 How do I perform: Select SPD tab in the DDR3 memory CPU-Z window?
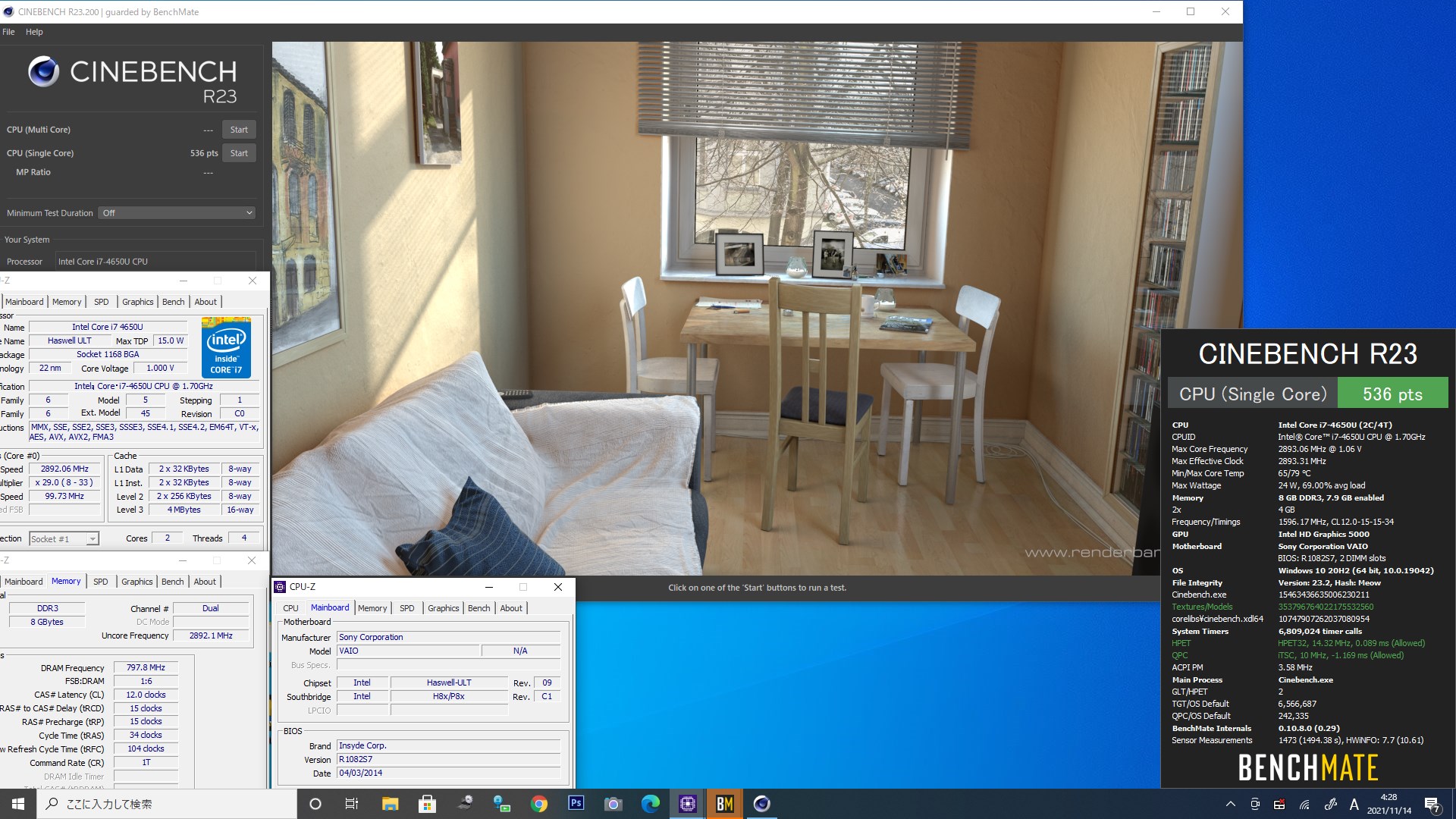coord(100,582)
